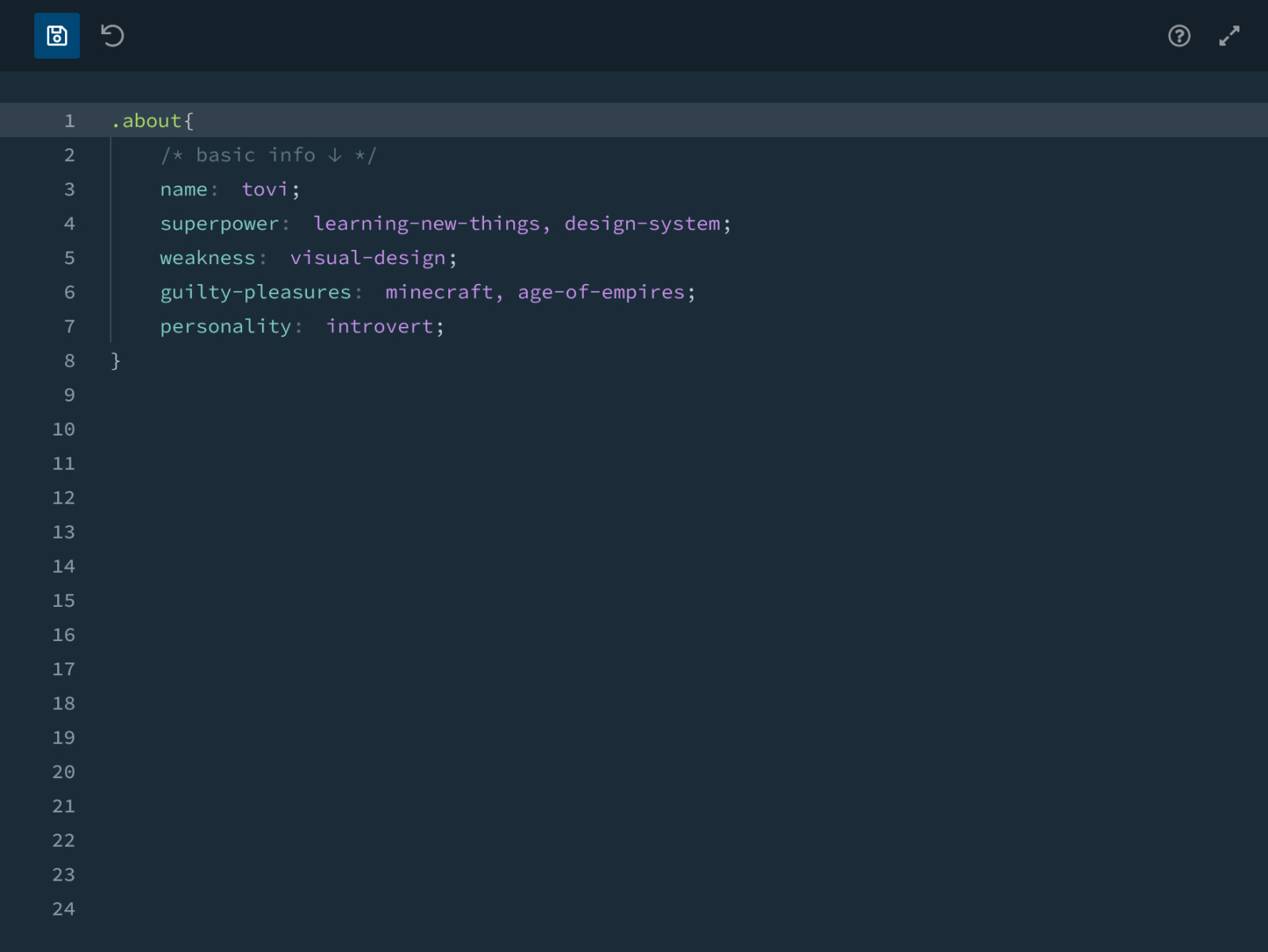The width and height of the screenshot is (1268, 952).
Task: Click the 'learning-new-things' value
Action: pyautogui.click(x=427, y=224)
